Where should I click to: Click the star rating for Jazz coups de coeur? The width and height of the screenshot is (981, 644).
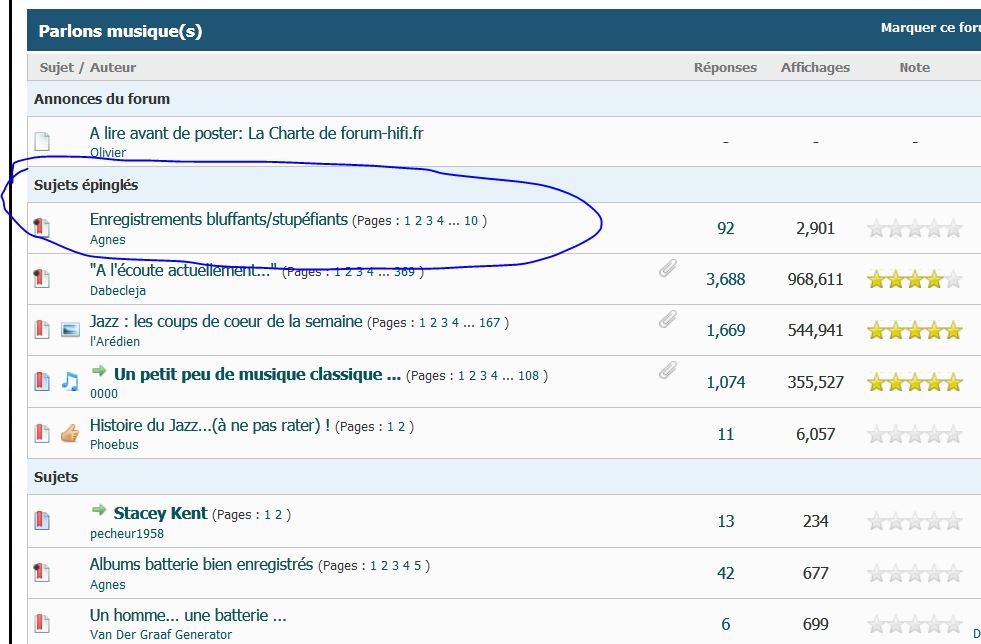(915, 330)
